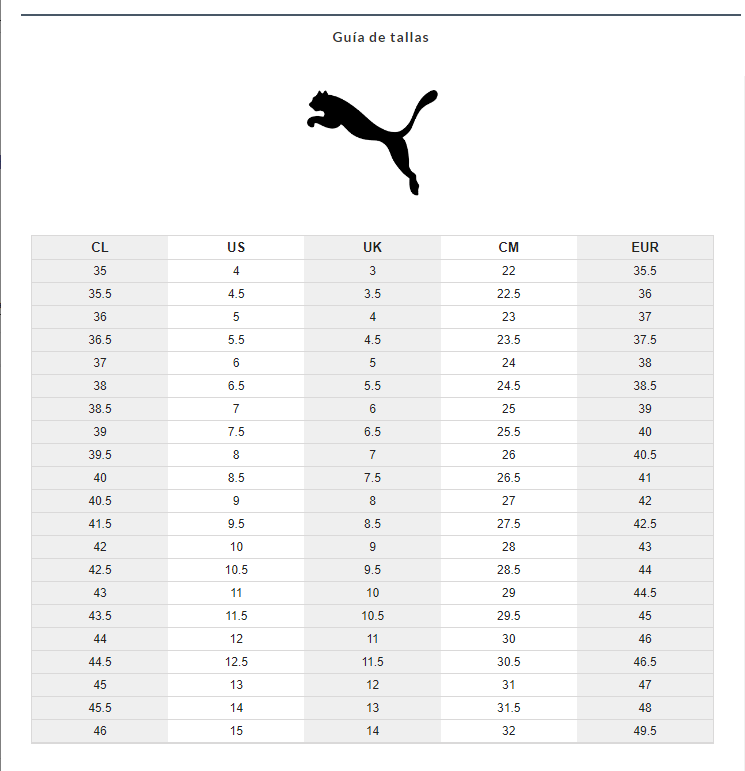745x771 pixels.
Task: Click CM value 26.5 cell
Action: pos(509,478)
